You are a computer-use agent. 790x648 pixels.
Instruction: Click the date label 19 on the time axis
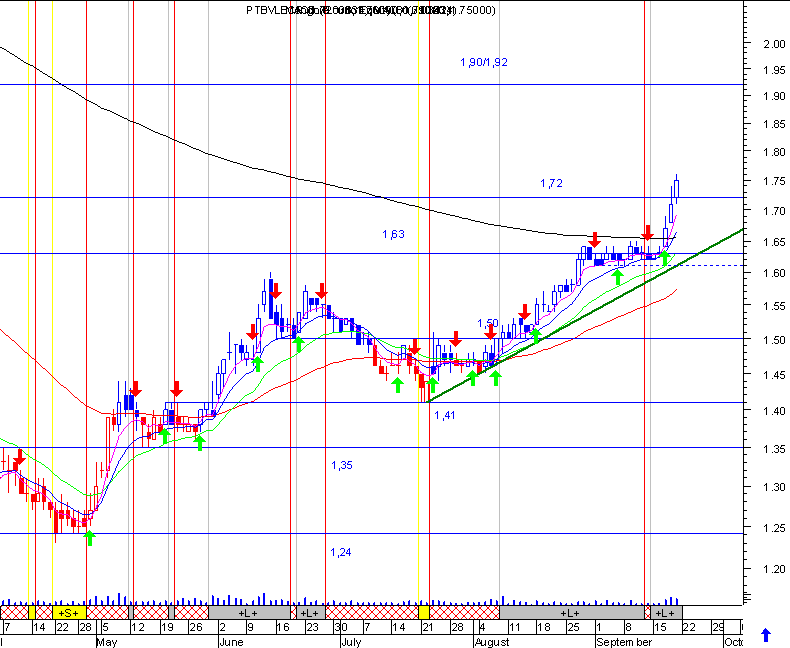pos(168,627)
